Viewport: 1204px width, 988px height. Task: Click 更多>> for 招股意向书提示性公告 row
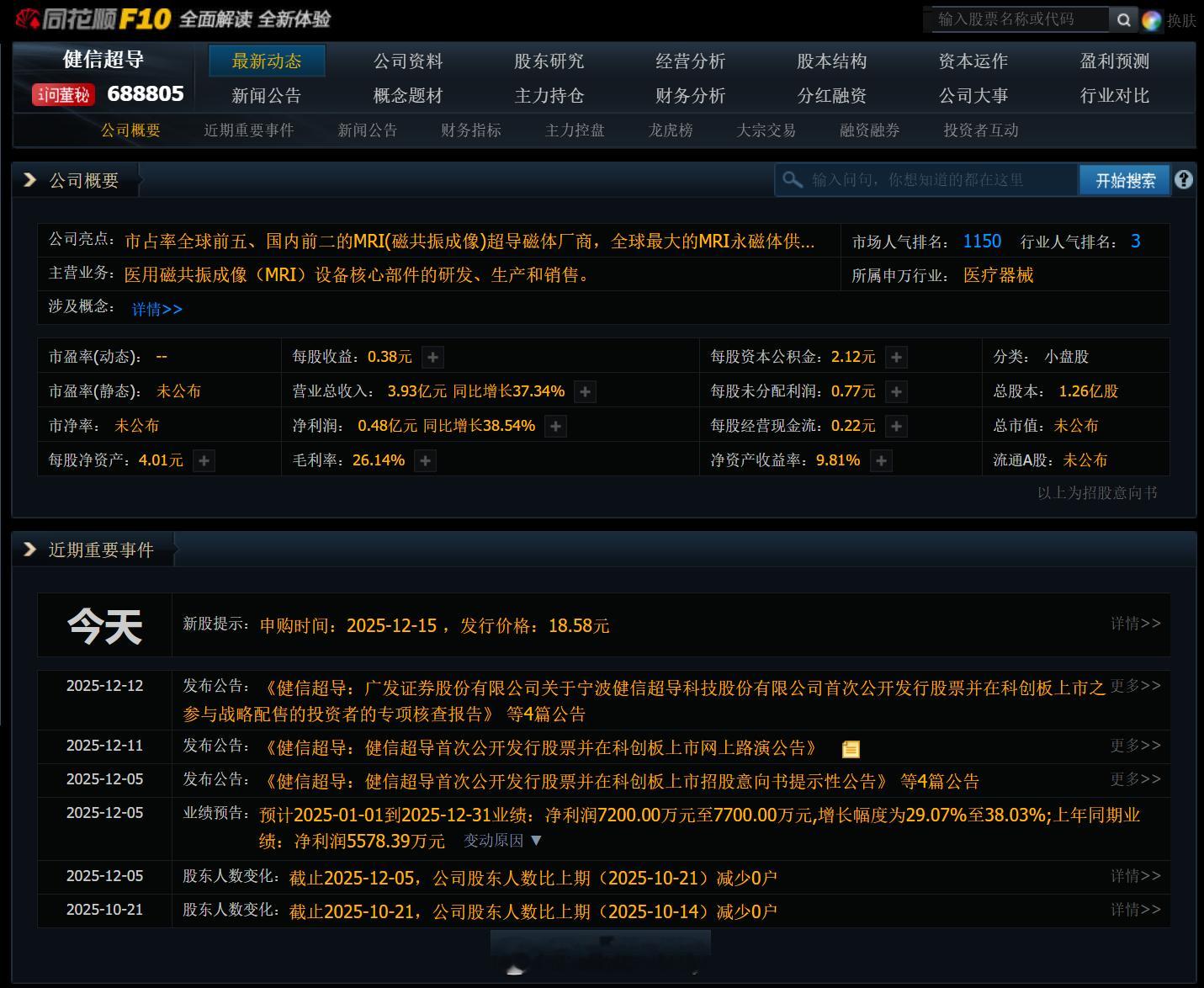pyautogui.click(x=1135, y=779)
